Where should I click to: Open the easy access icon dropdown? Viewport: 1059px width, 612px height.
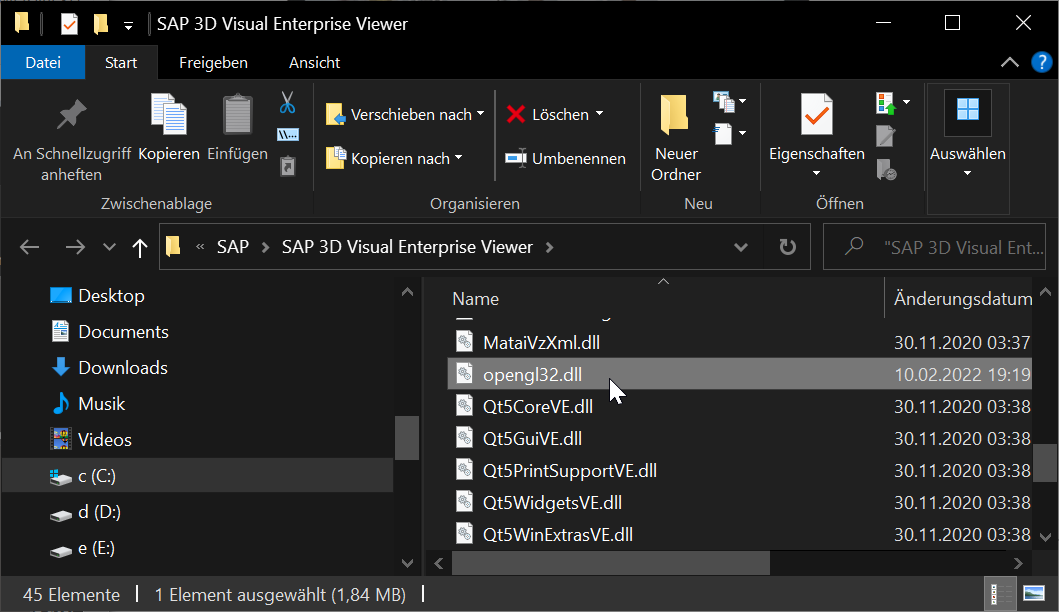click(729, 134)
